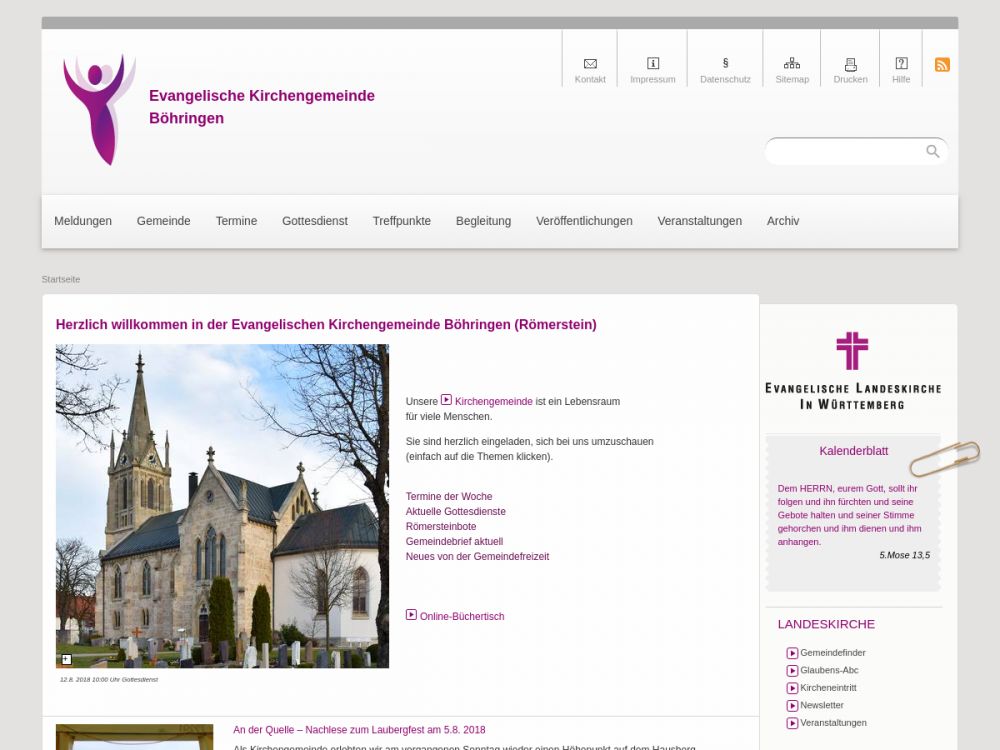1000x750 pixels.
Task: Open the Sitemap icon
Action: pyautogui.click(x=792, y=64)
